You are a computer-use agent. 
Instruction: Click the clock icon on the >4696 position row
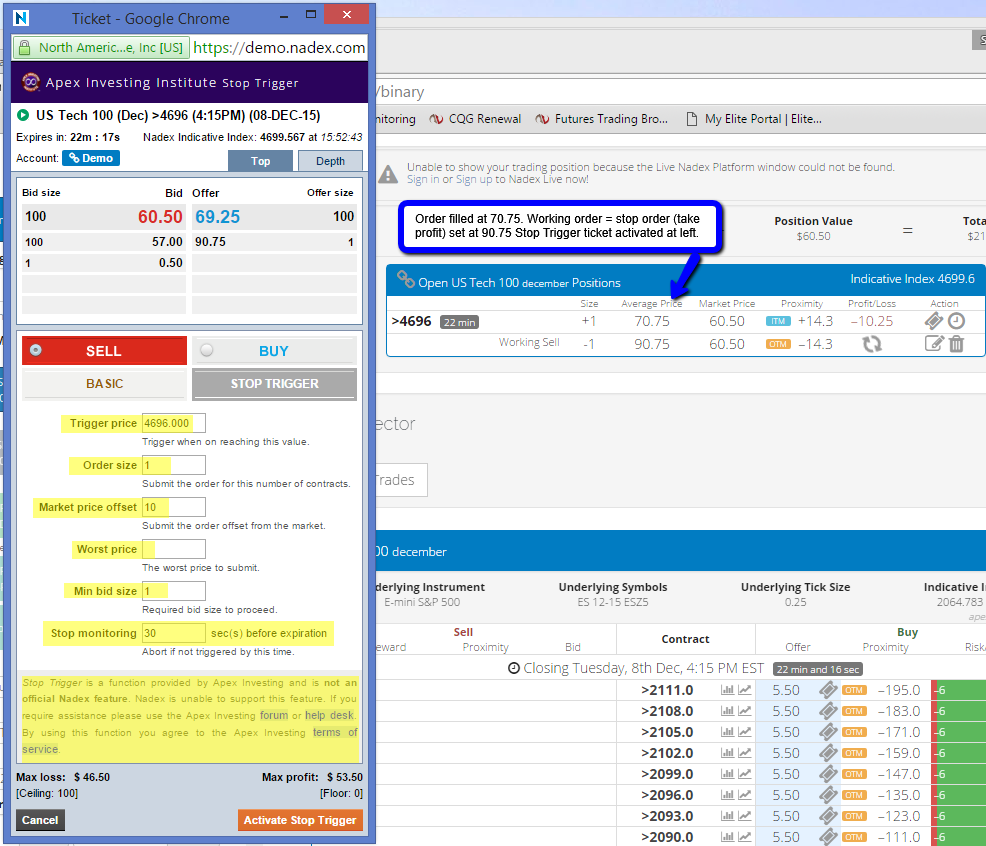[x=956, y=321]
